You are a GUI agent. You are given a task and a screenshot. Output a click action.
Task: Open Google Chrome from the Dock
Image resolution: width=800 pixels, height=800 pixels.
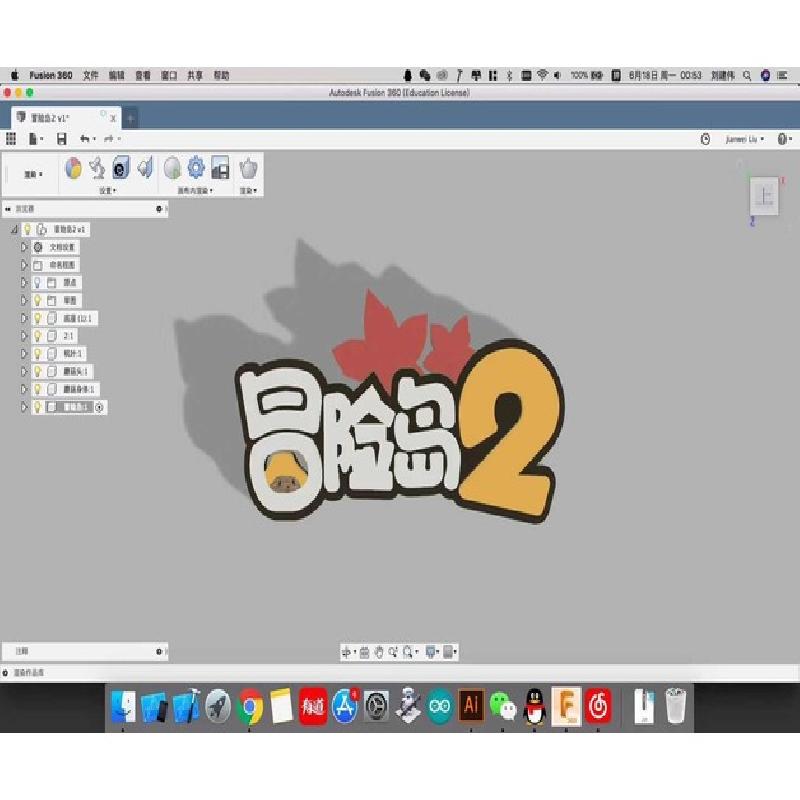(x=249, y=706)
